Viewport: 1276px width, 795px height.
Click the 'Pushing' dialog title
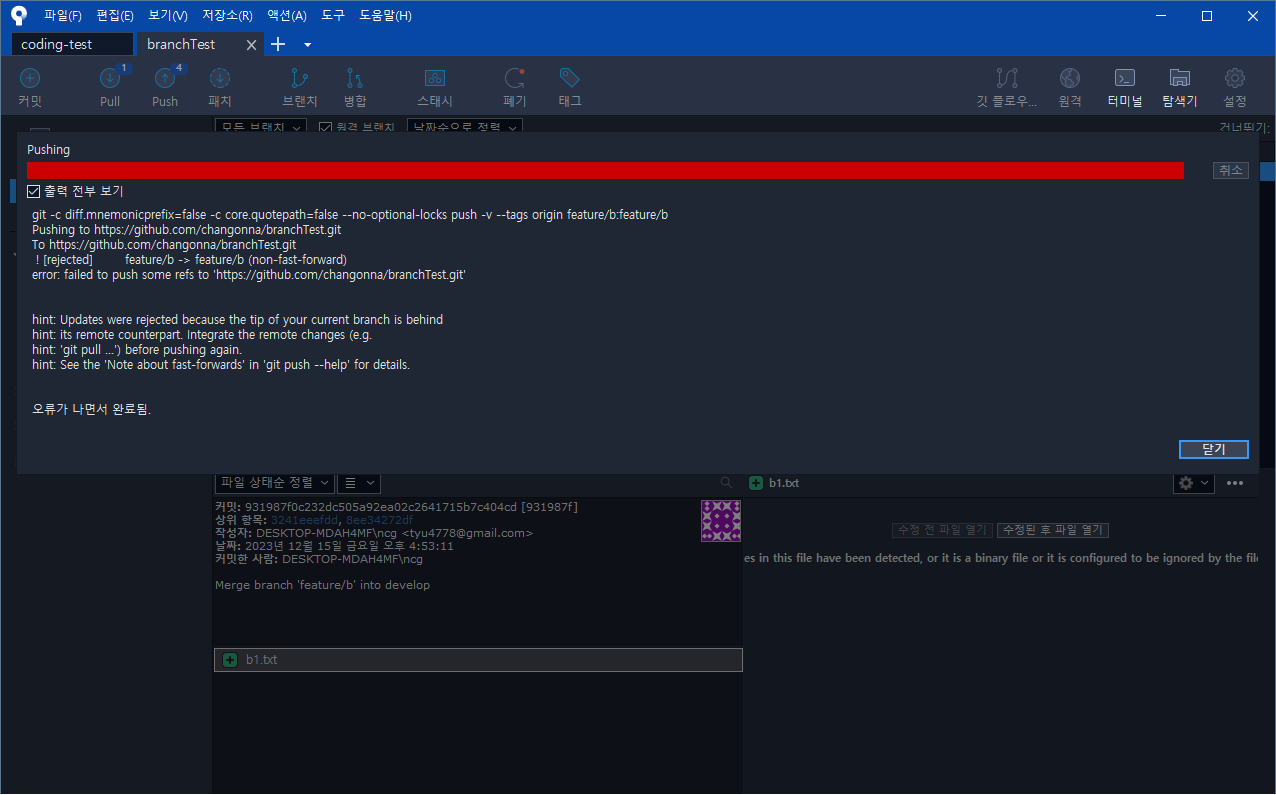tap(49, 150)
